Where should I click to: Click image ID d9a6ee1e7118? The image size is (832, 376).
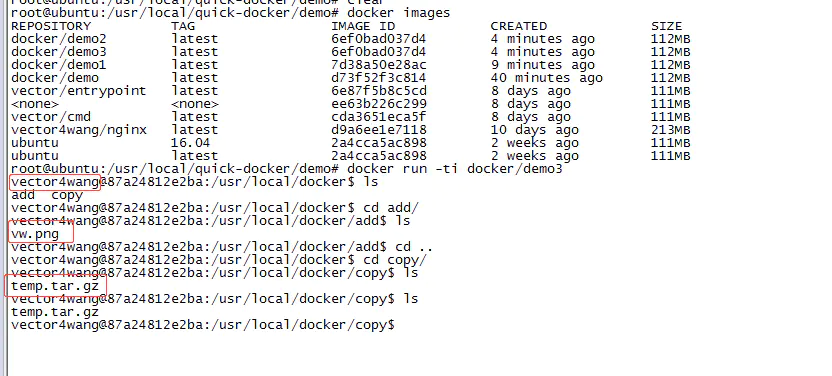[378, 130]
